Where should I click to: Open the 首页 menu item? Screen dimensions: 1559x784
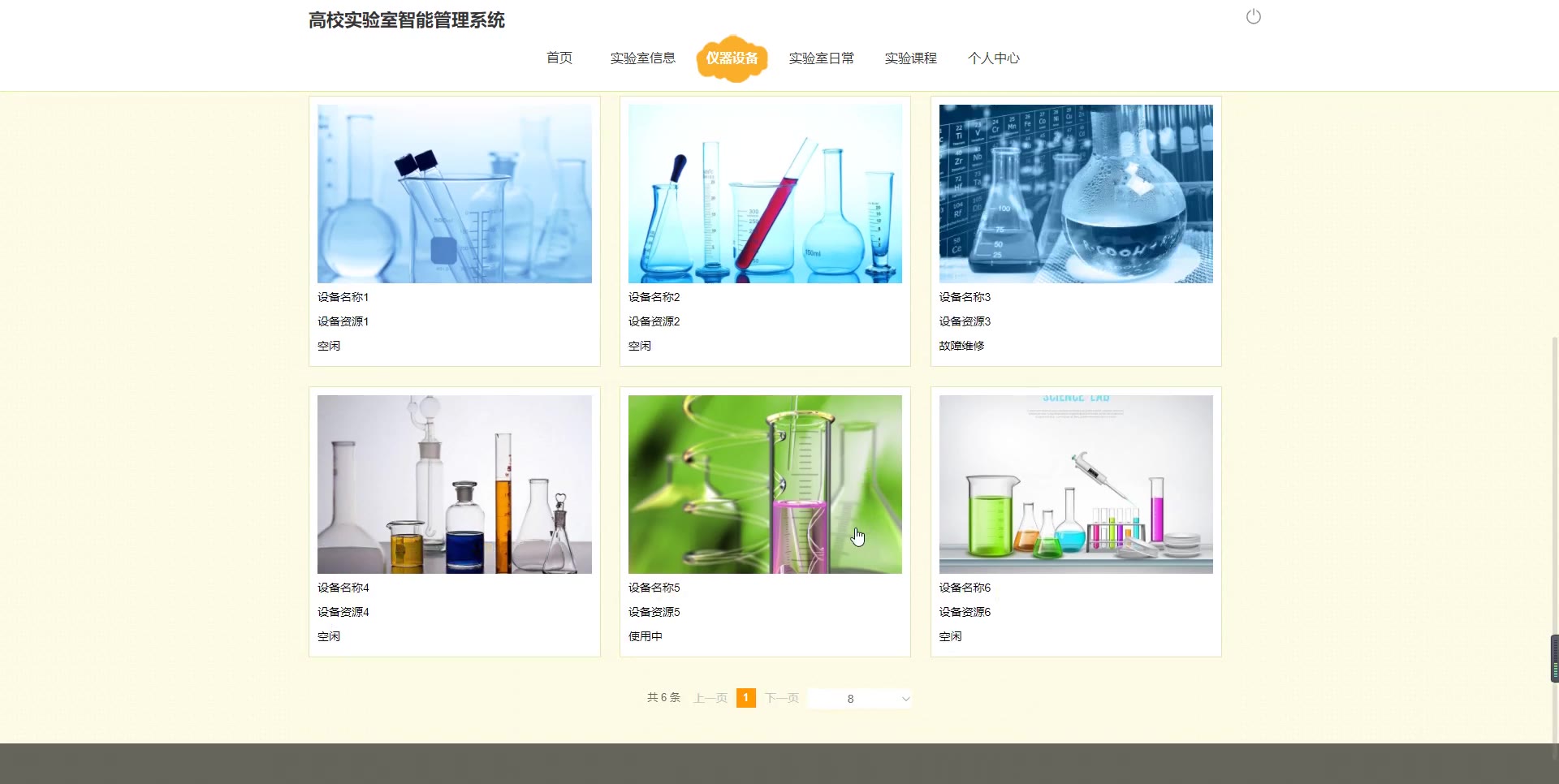(x=559, y=58)
